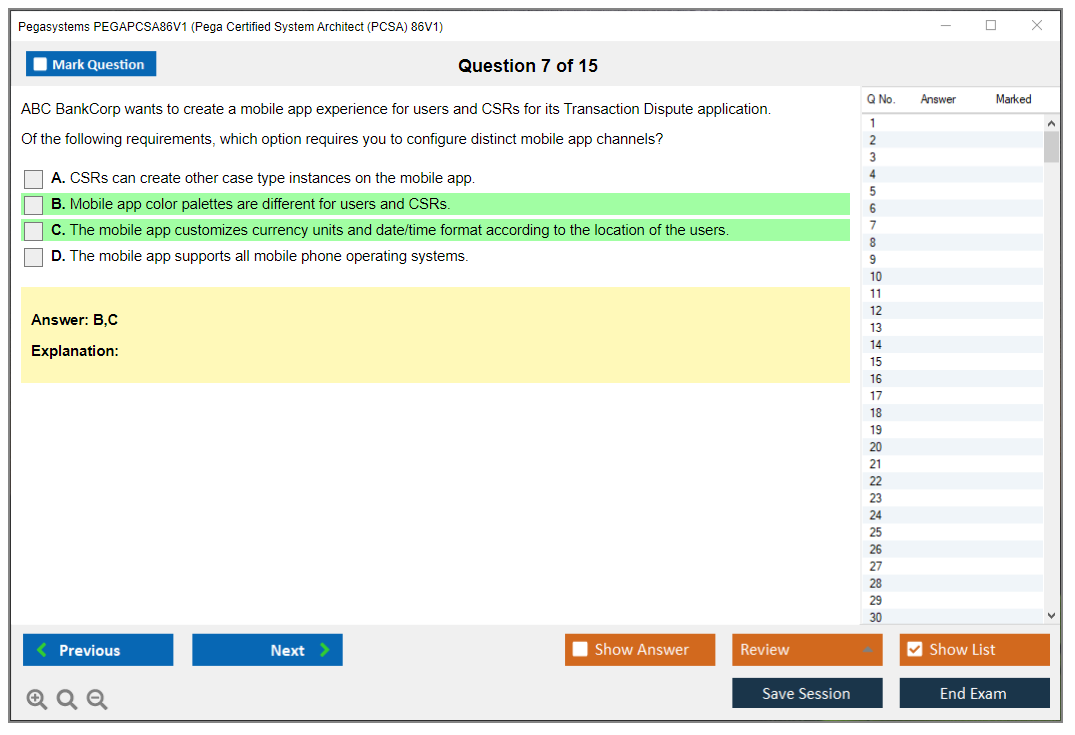Screen dimensions: 1075x735
Task: Click the green left arrow on Previous
Action: [42, 650]
